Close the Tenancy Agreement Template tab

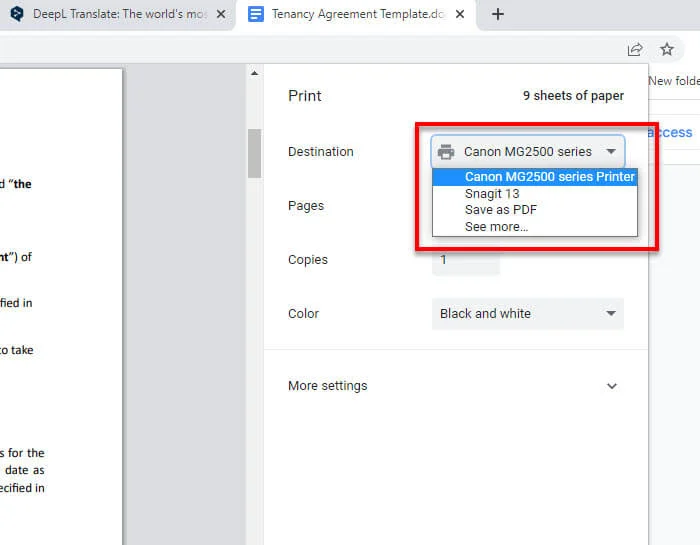tap(460, 14)
